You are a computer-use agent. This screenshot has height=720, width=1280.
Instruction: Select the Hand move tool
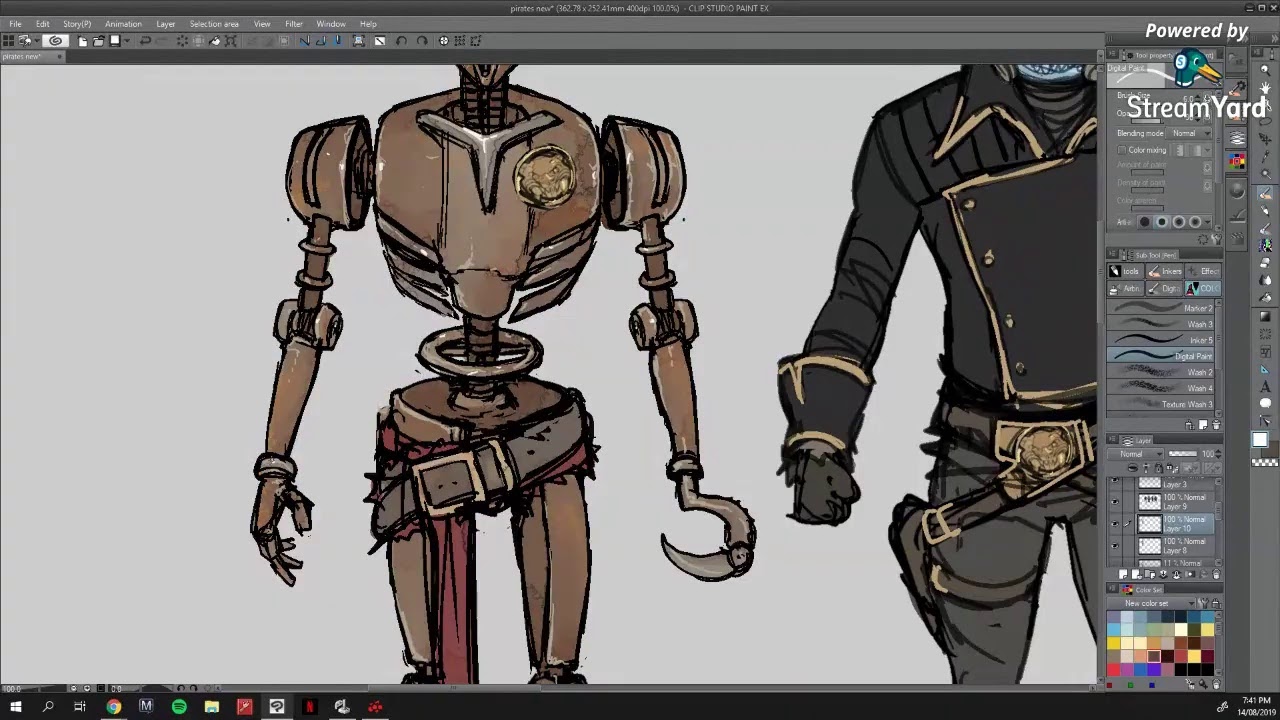pos(1265,87)
